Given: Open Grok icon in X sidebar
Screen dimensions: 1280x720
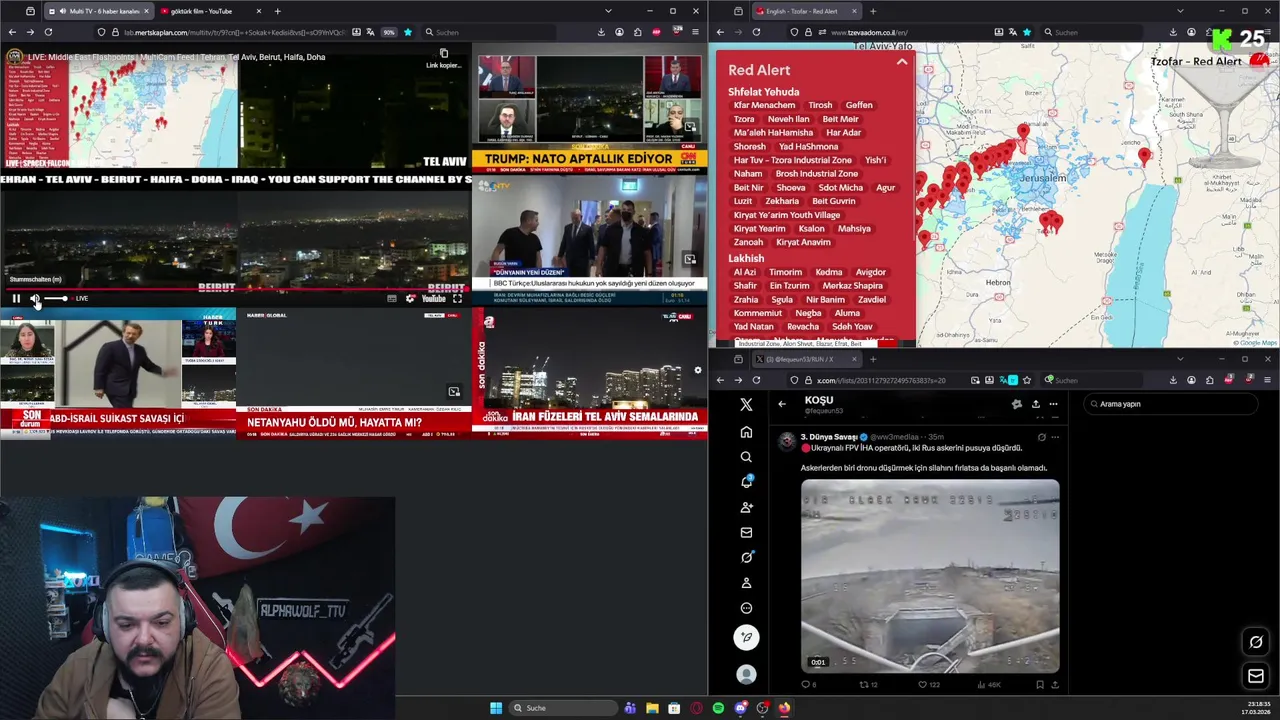Looking at the screenshot, I should coord(746,557).
